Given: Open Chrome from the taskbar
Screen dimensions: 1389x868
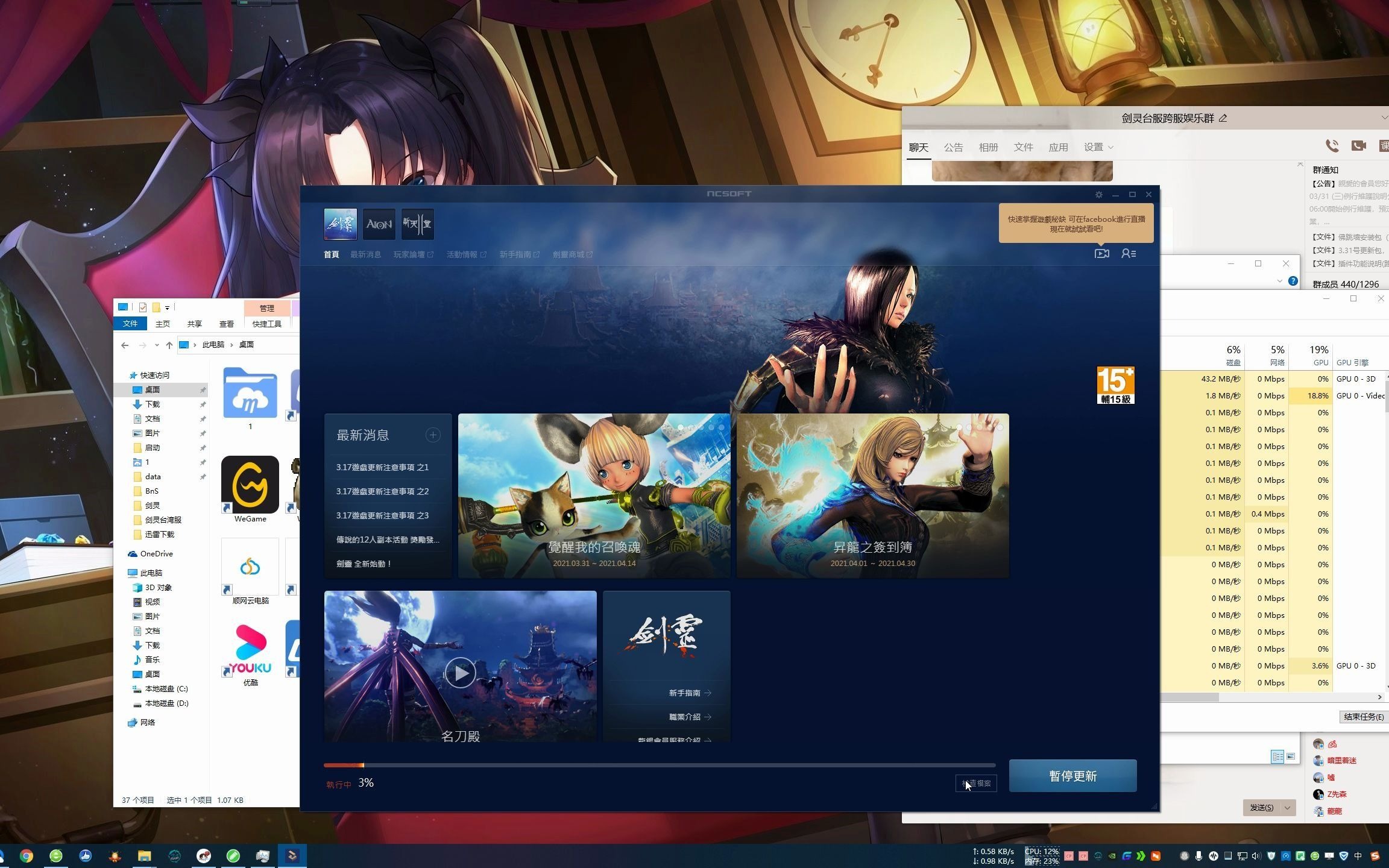Looking at the screenshot, I should [26, 856].
